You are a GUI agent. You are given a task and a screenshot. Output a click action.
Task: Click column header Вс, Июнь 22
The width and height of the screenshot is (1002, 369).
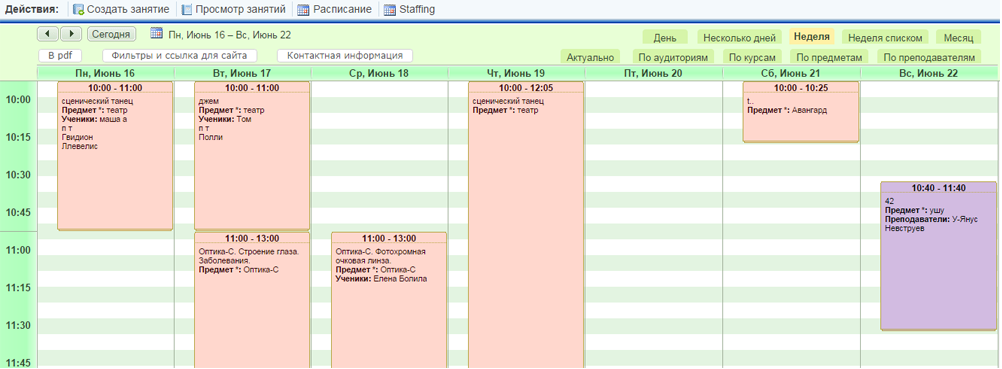[x=928, y=73]
